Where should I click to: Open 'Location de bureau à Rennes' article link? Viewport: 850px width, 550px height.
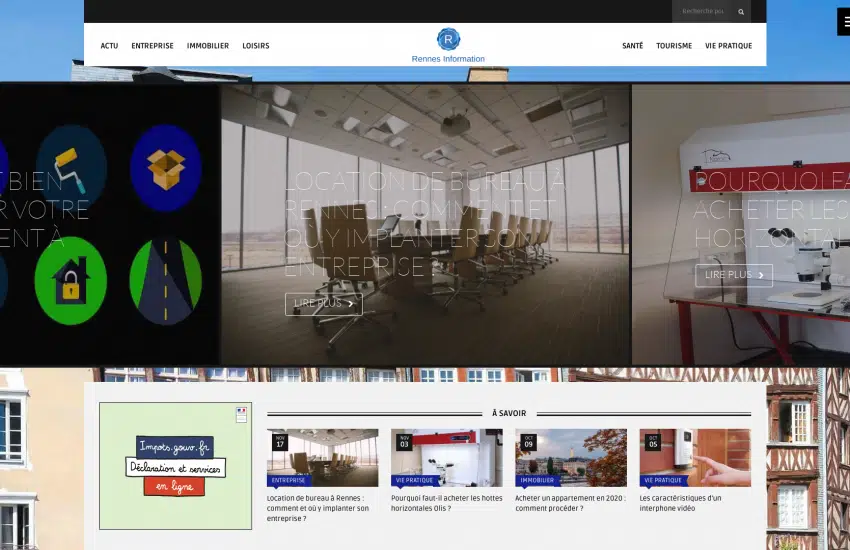318,508
